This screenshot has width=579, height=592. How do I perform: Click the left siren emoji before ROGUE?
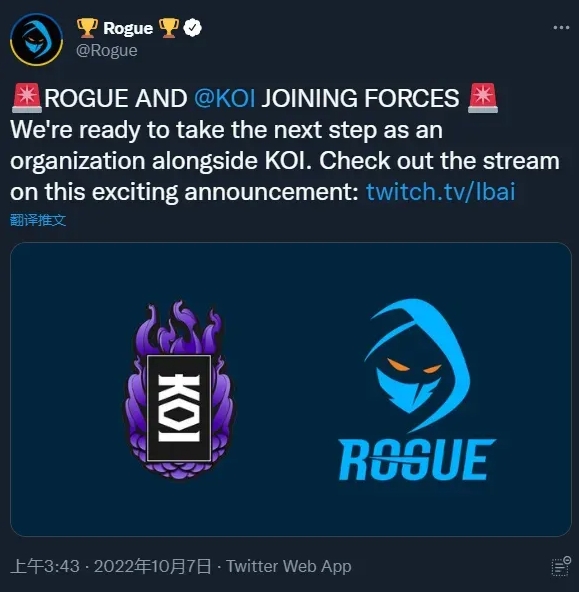(27, 98)
